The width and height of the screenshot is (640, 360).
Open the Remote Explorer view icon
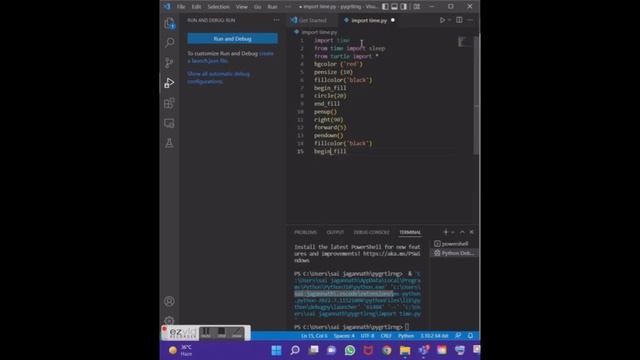coord(169,123)
